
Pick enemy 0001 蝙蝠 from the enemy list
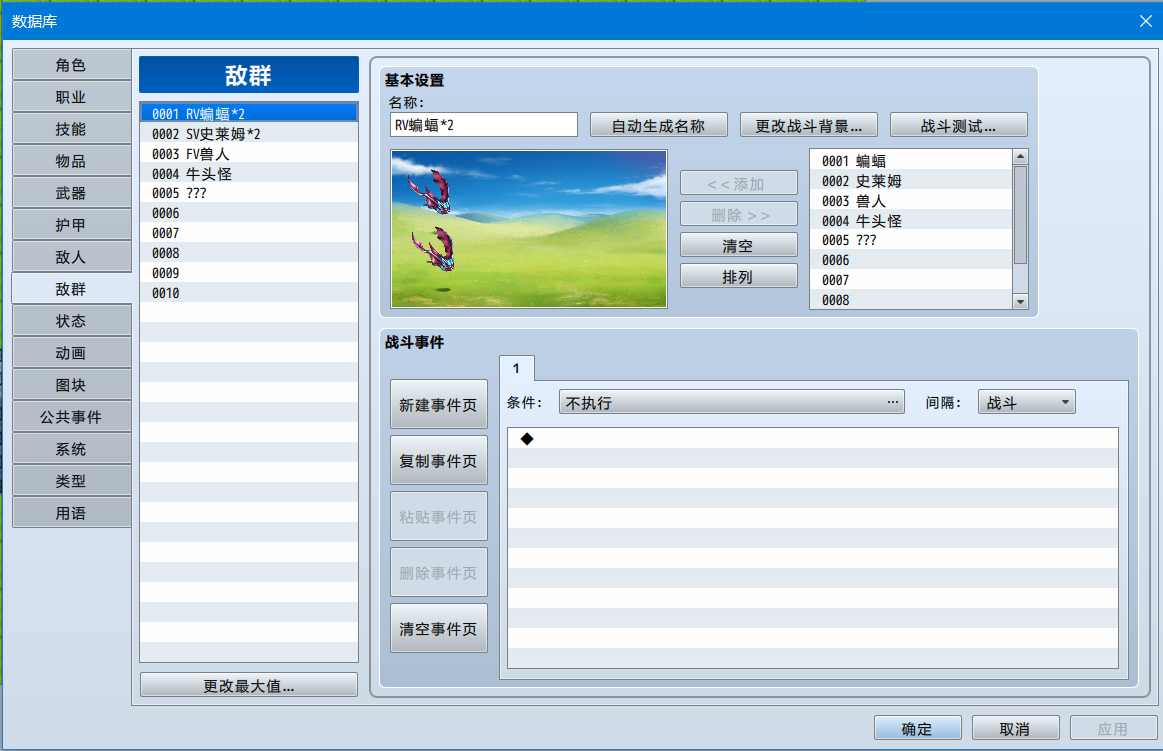(912, 161)
